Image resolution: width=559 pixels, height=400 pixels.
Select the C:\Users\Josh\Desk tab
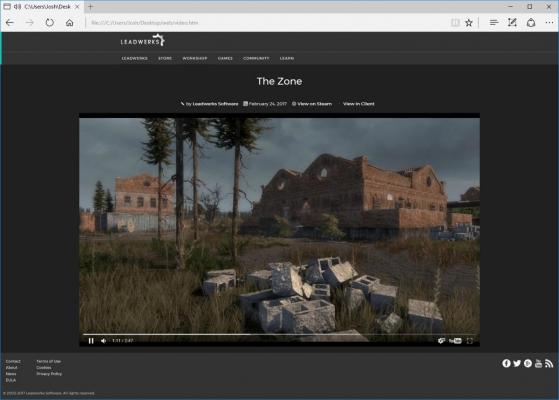coord(42,6)
